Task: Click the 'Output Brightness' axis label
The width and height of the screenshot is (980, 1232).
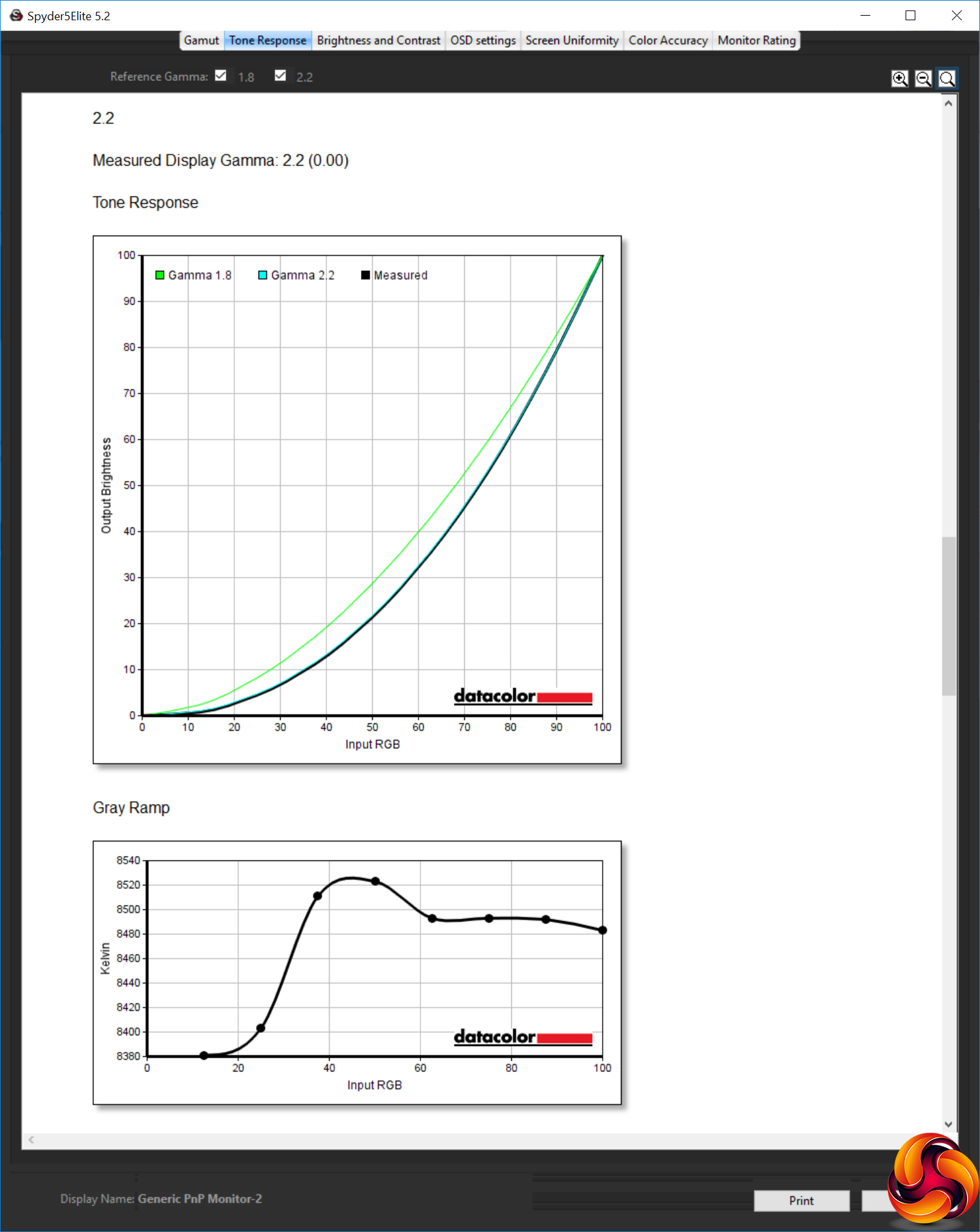Action: click(x=106, y=485)
